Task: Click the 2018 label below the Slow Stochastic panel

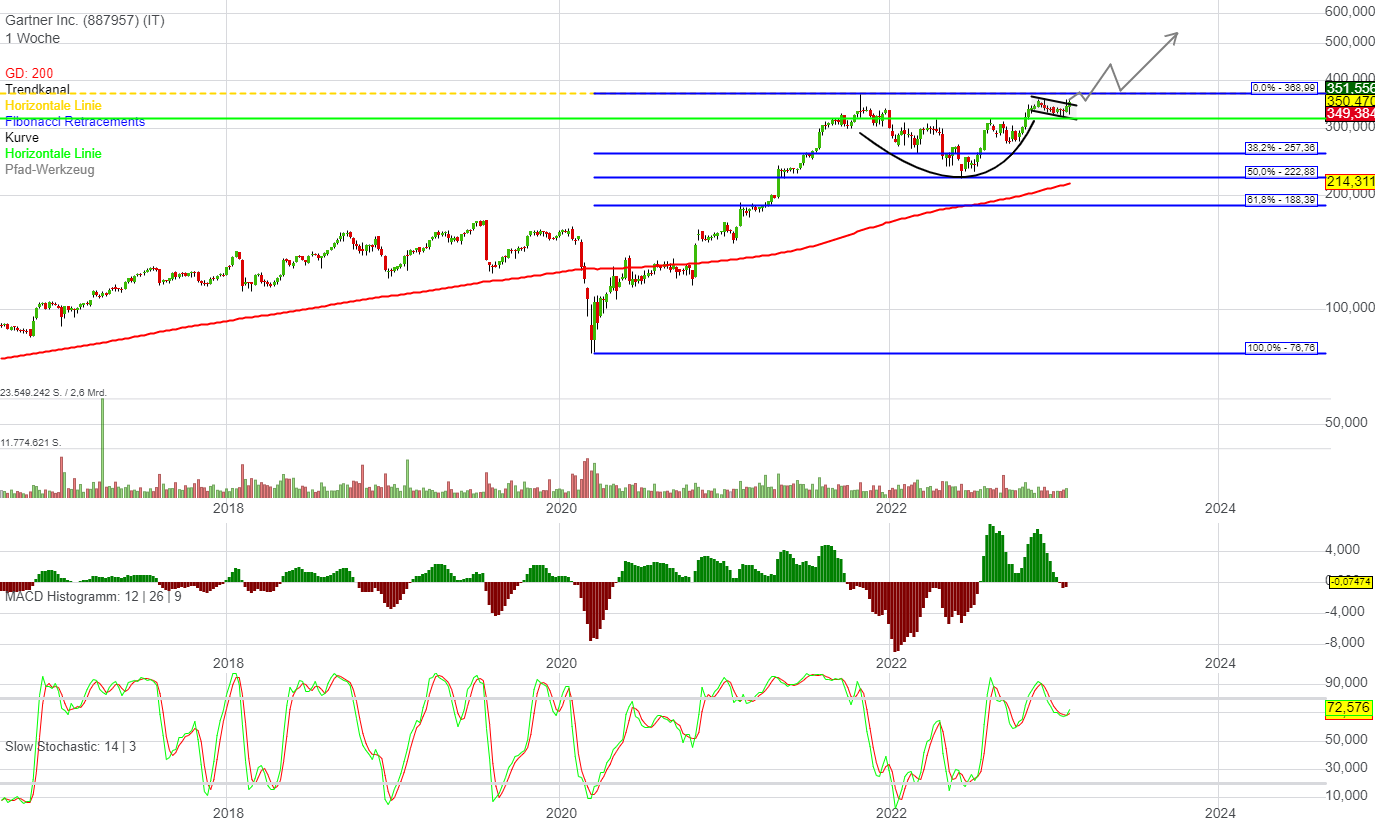Action: pyautogui.click(x=229, y=814)
